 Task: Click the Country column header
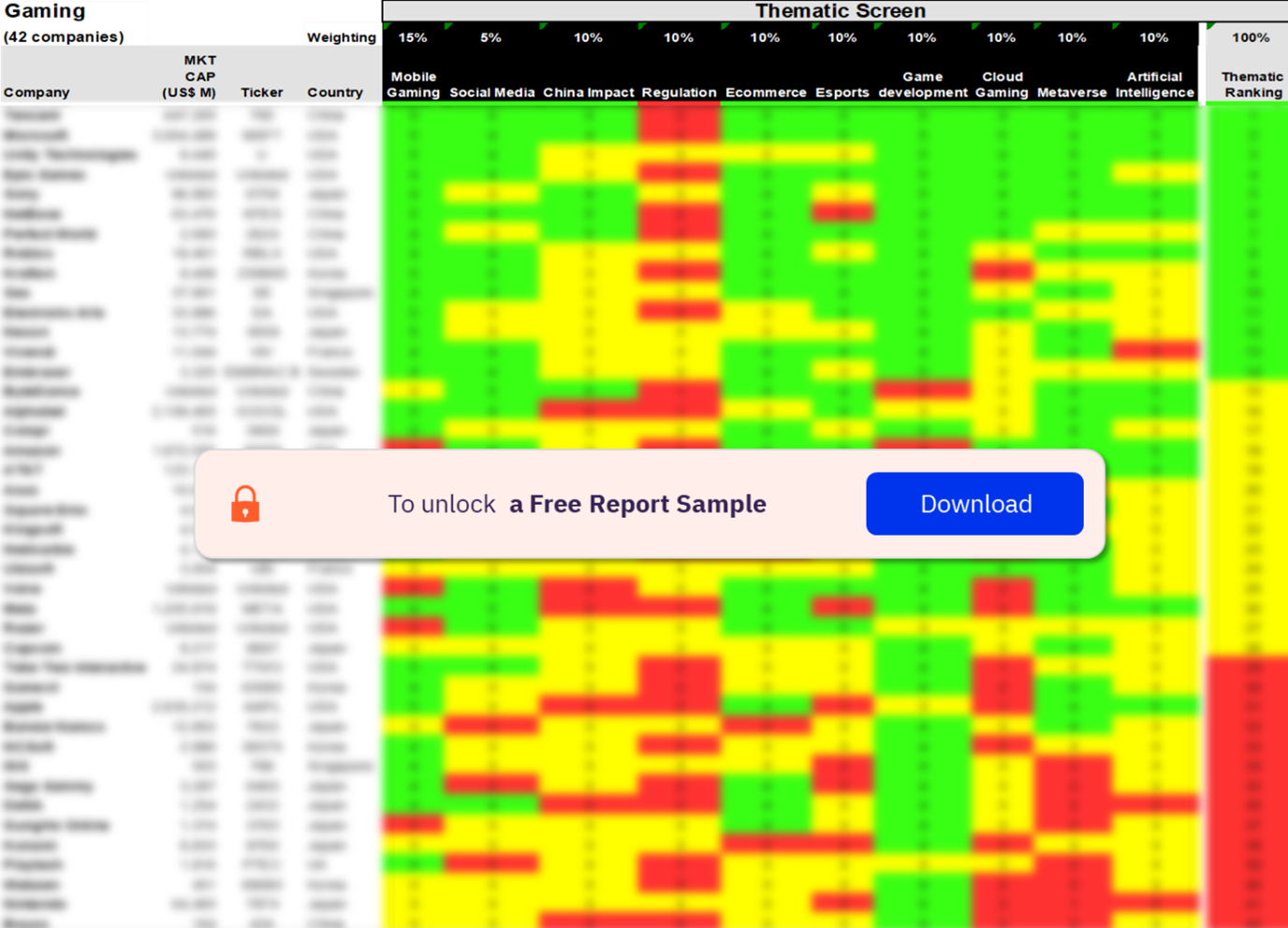click(x=335, y=93)
